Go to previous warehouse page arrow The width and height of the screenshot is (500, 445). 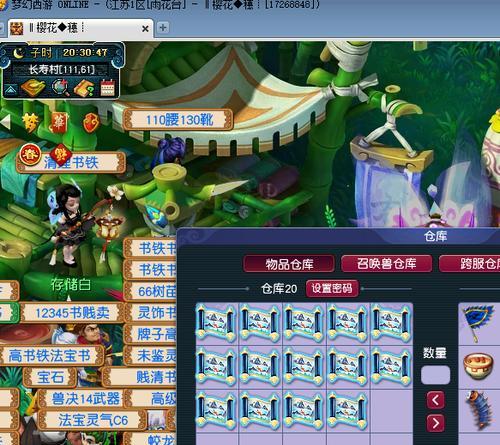pos(436,400)
